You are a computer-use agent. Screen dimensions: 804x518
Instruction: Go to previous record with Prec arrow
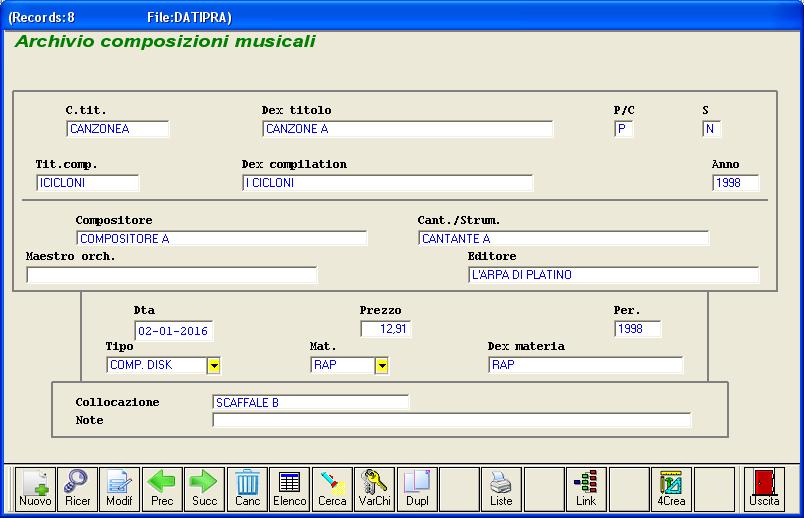coord(162,488)
